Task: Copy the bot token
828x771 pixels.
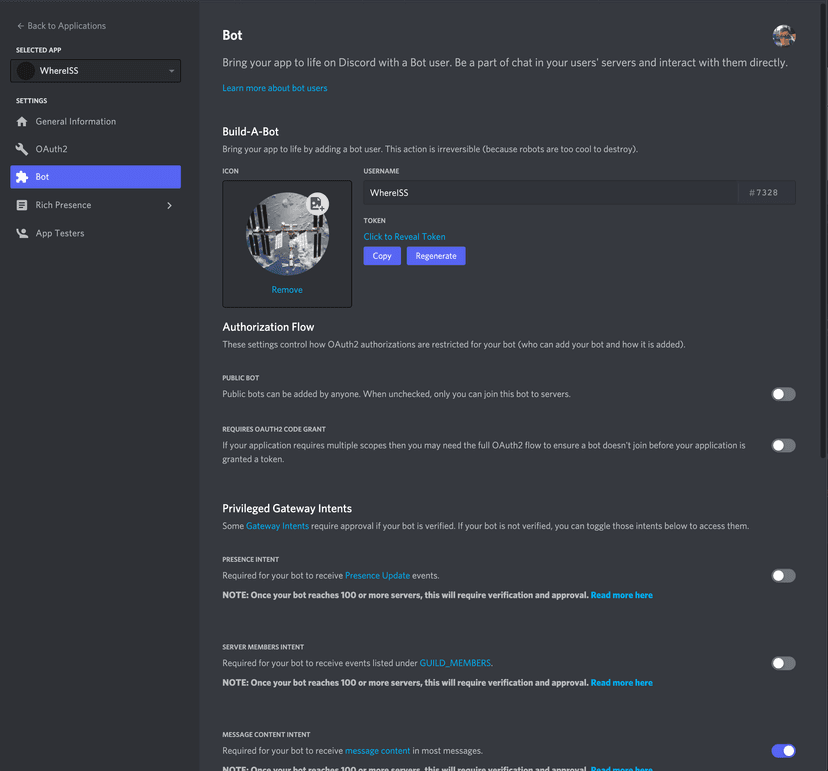Action: [382, 256]
